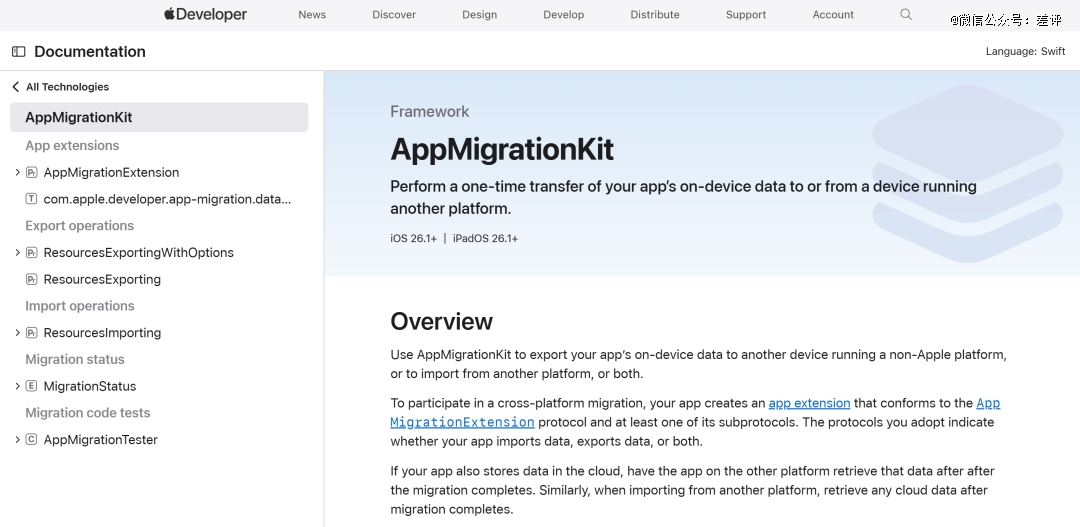This screenshot has width=1080, height=527.
Task: Toggle the documentation sidebar icon
Action: point(18,52)
